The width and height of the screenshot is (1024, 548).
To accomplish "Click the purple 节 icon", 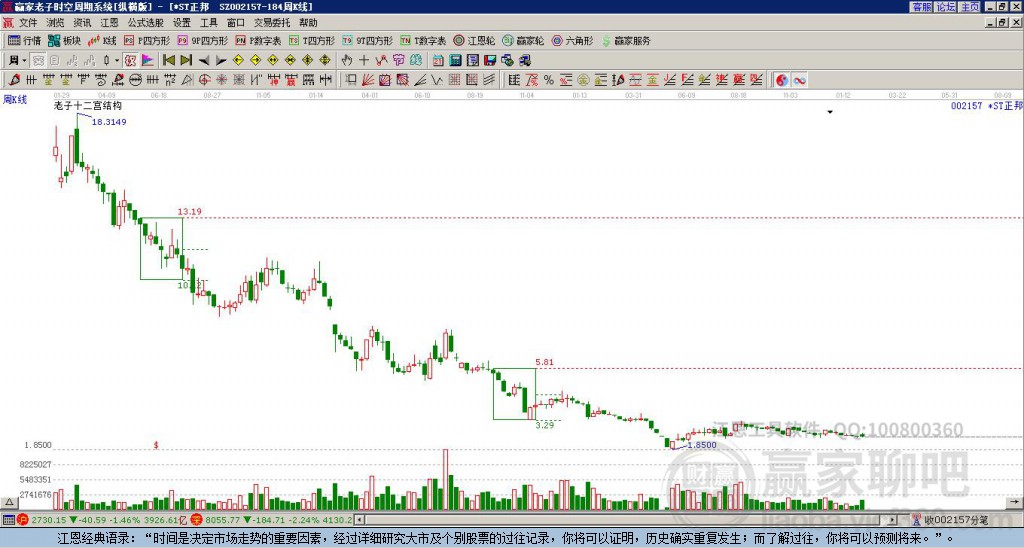I will pyautogui.click(x=398, y=60).
